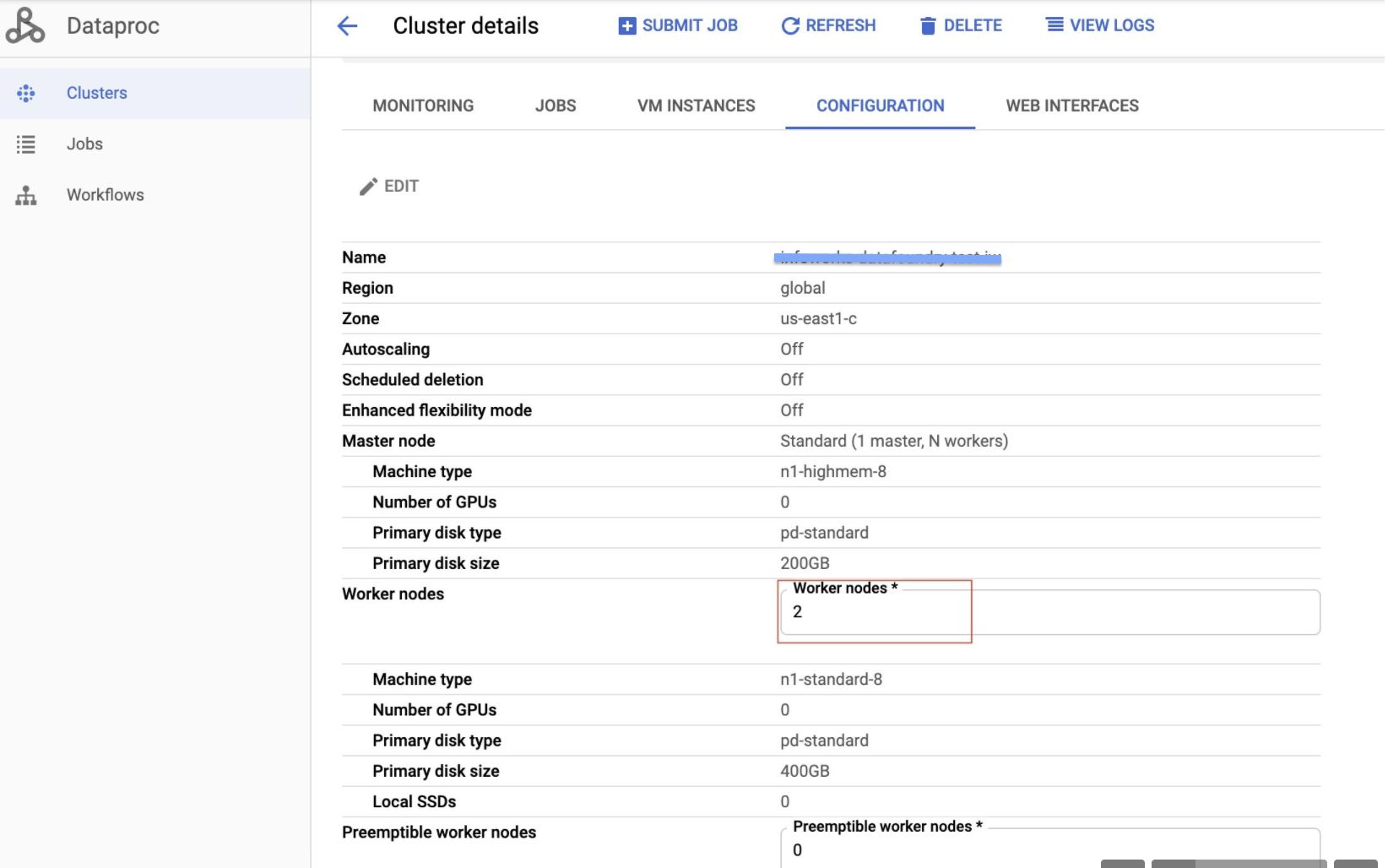Click the plus icon beside Submit Job
The width and height of the screenshot is (1388, 868).
(627, 26)
